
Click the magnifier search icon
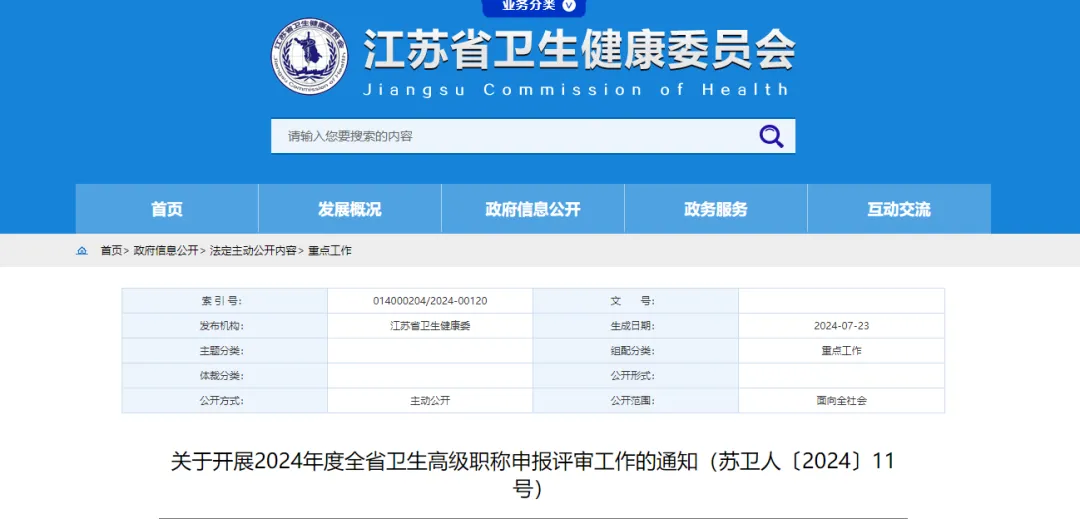[771, 136]
